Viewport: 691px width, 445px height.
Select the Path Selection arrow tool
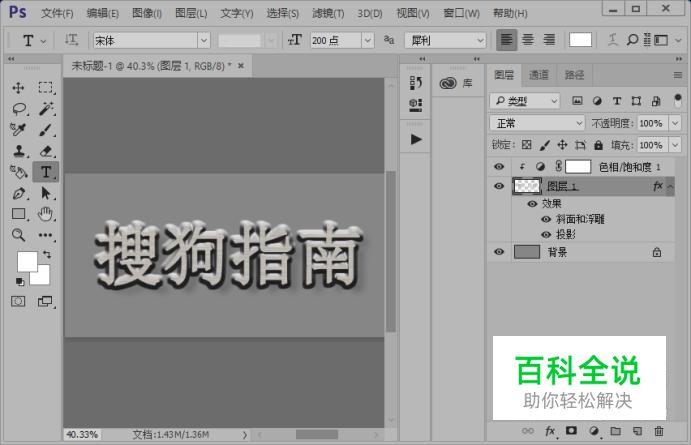click(46, 193)
